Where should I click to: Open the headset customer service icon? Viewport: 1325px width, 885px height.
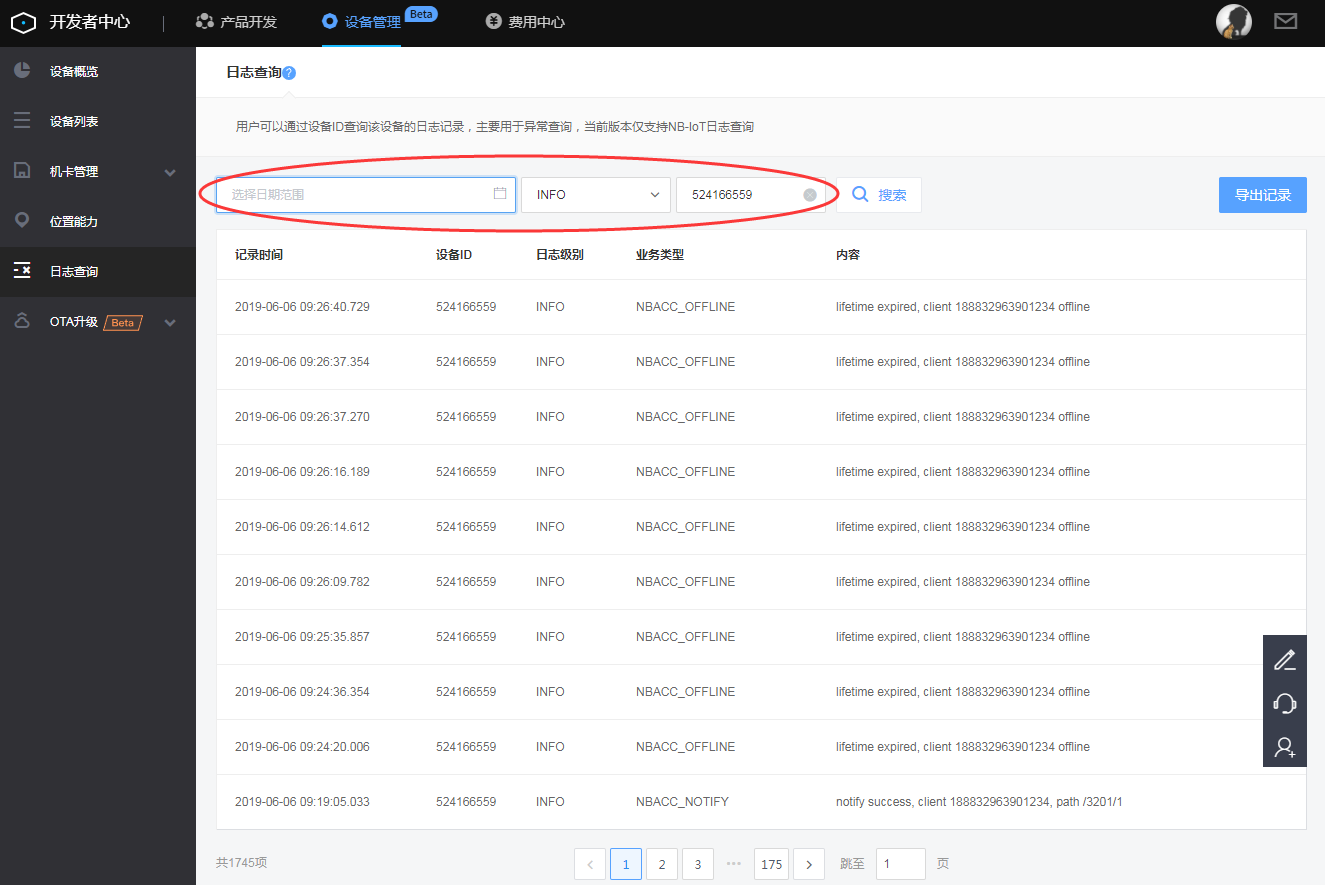(1284, 703)
